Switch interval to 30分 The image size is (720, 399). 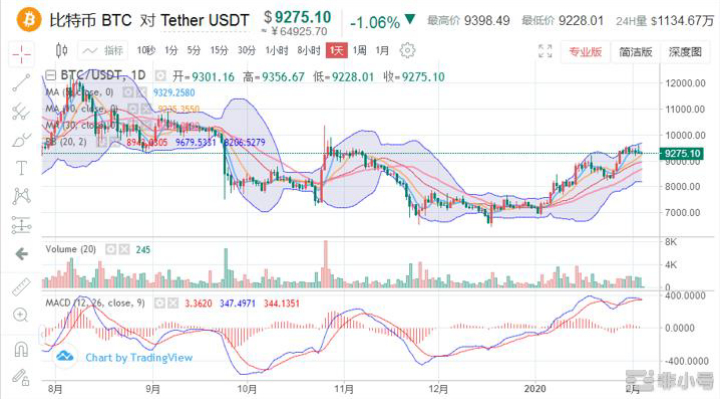[247, 51]
